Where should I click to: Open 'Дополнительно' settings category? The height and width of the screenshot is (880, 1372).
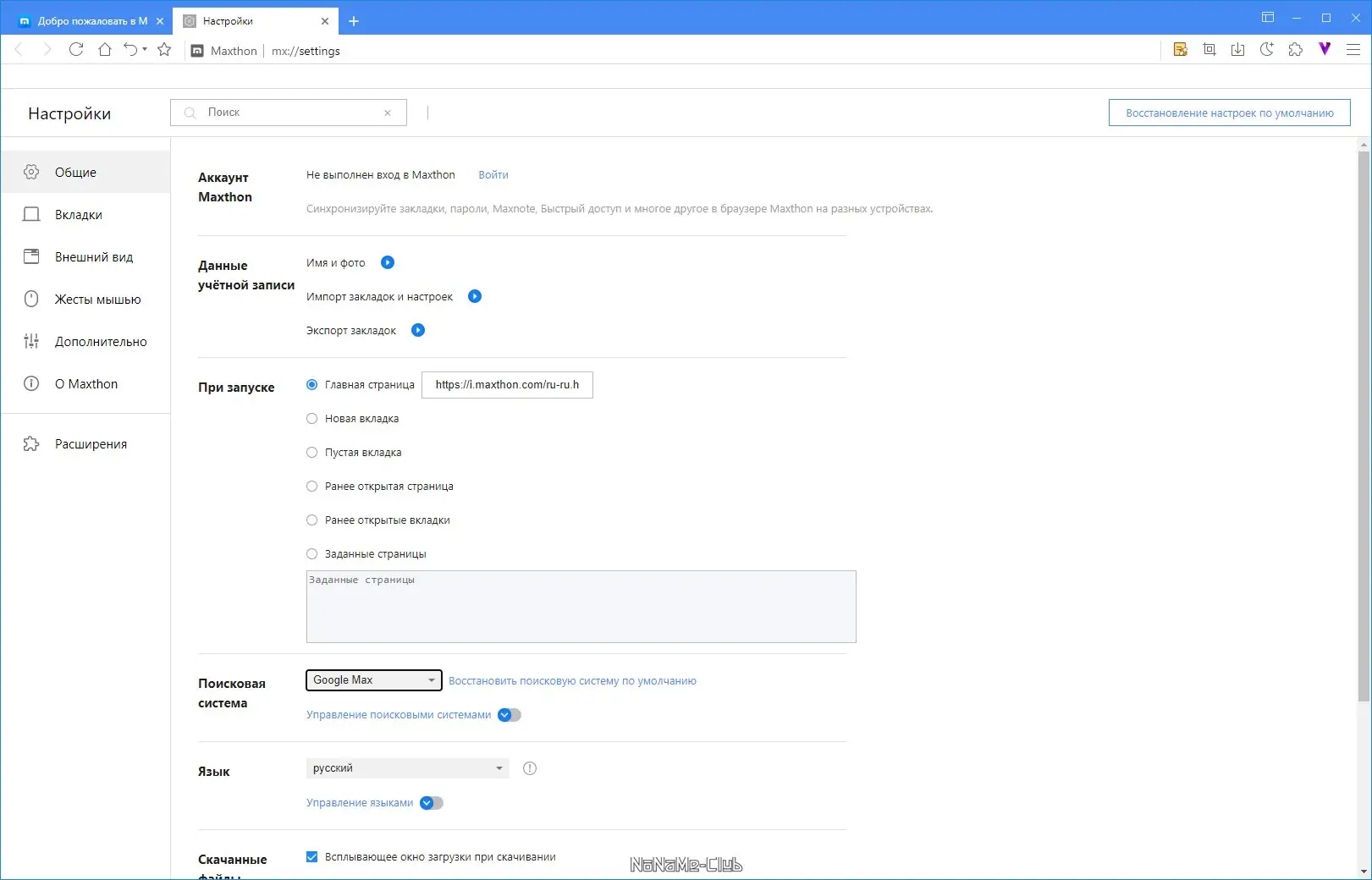[85, 341]
